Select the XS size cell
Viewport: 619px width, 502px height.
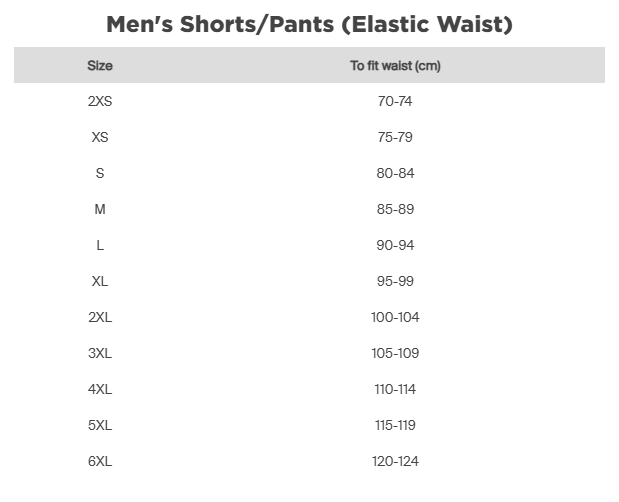tap(100, 137)
